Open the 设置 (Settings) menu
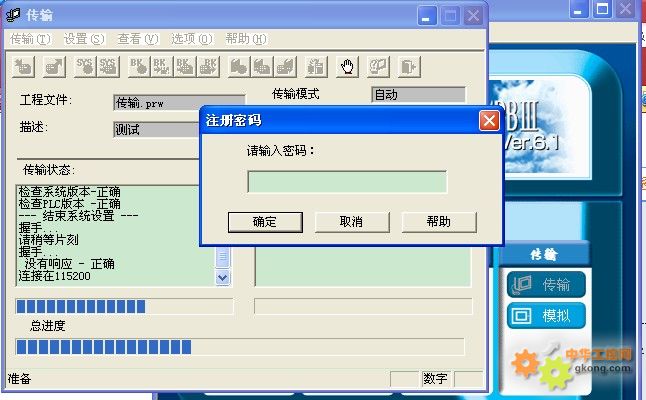Viewport: 646px width, 400px height. point(83,39)
